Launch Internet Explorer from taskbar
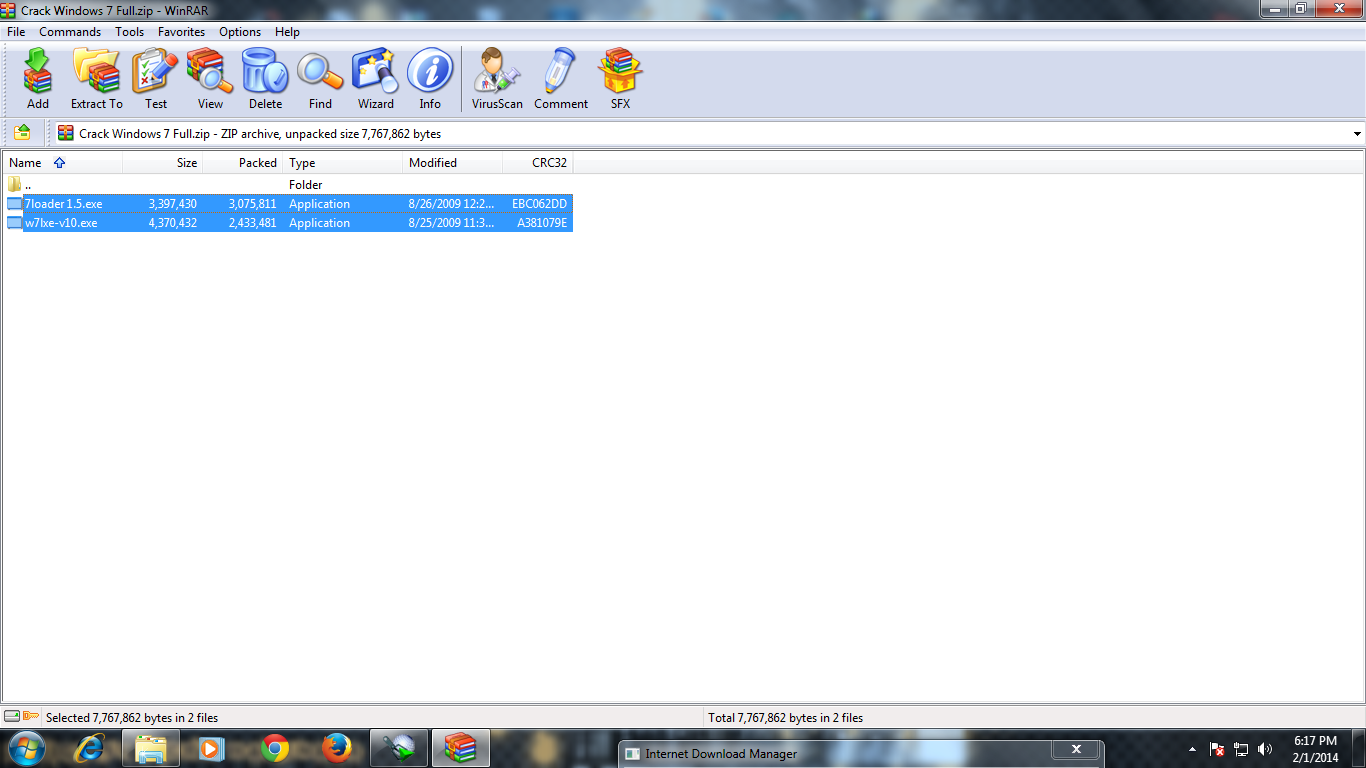The image size is (1366, 768). (90, 748)
